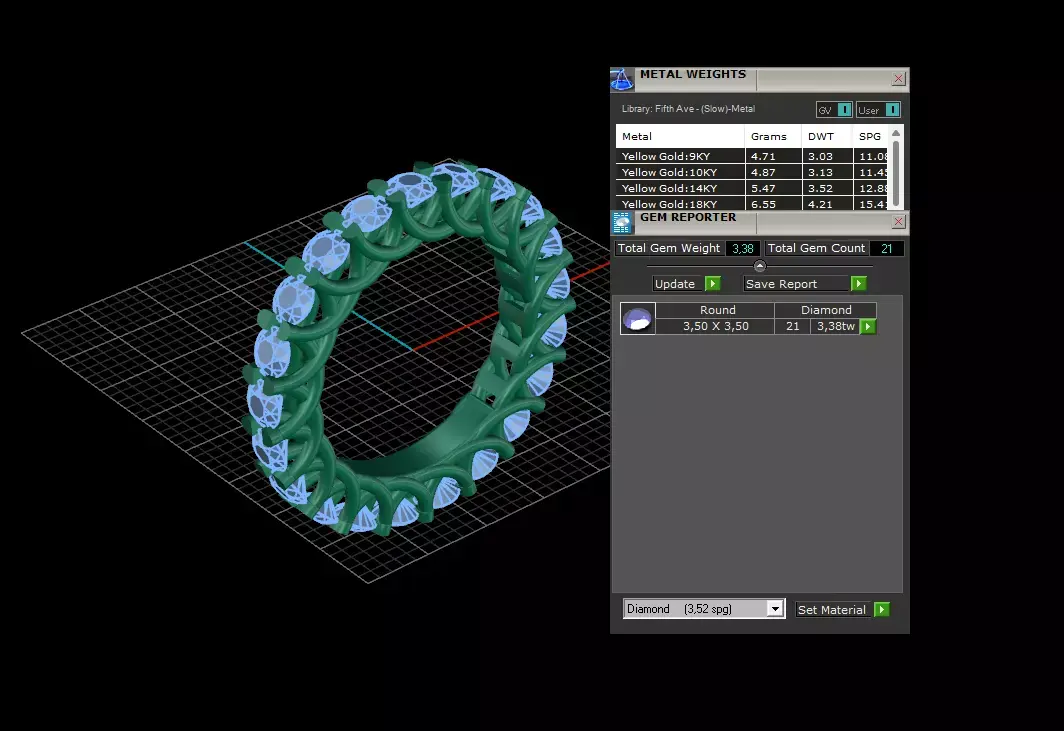Click the 5.47 grams cell
The height and width of the screenshot is (731, 1064).
pos(773,188)
